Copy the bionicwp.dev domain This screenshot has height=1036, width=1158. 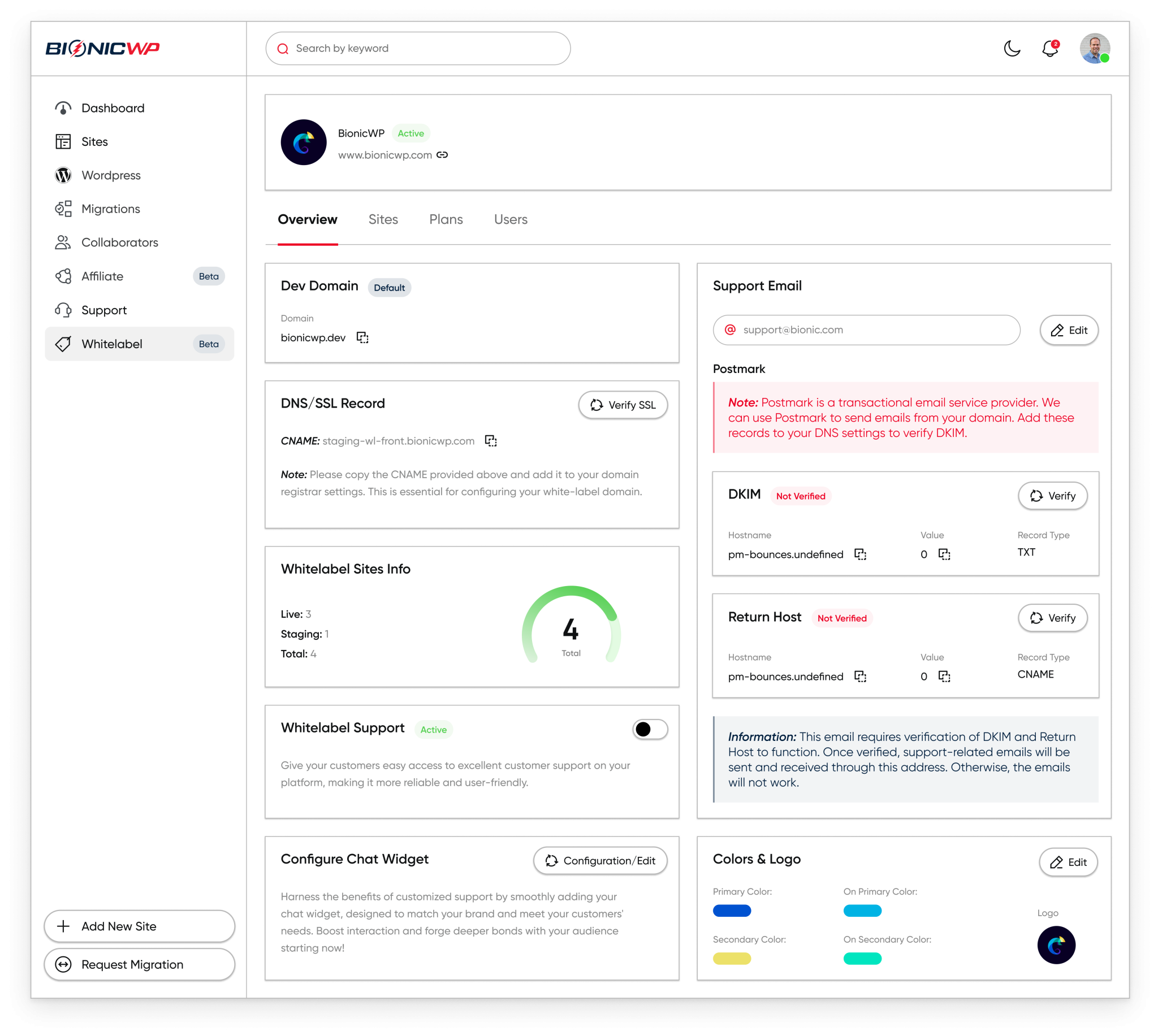click(362, 337)
